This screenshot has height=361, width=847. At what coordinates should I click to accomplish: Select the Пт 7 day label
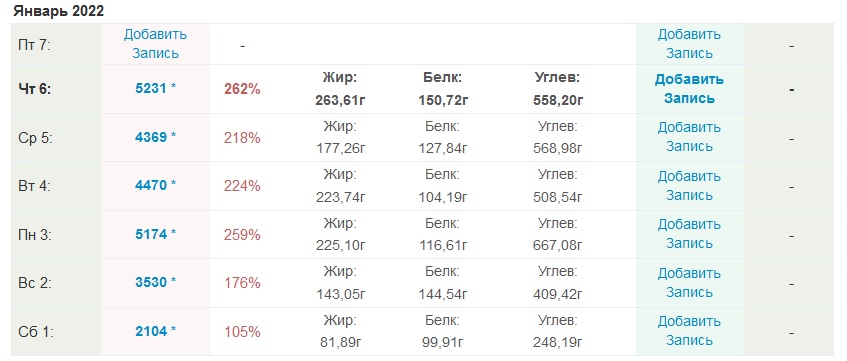33,45
